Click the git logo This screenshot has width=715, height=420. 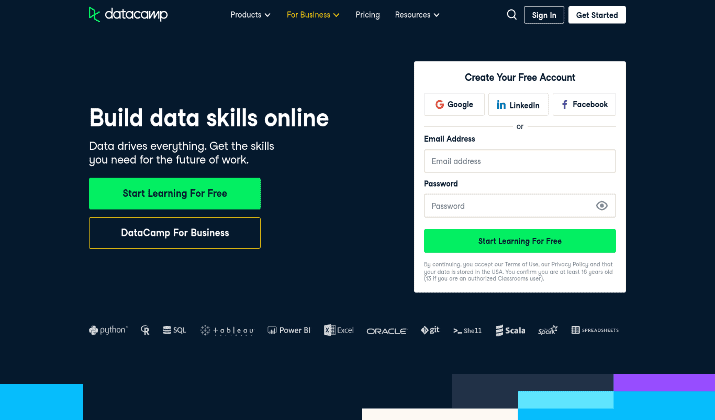(x=430, y=330)
